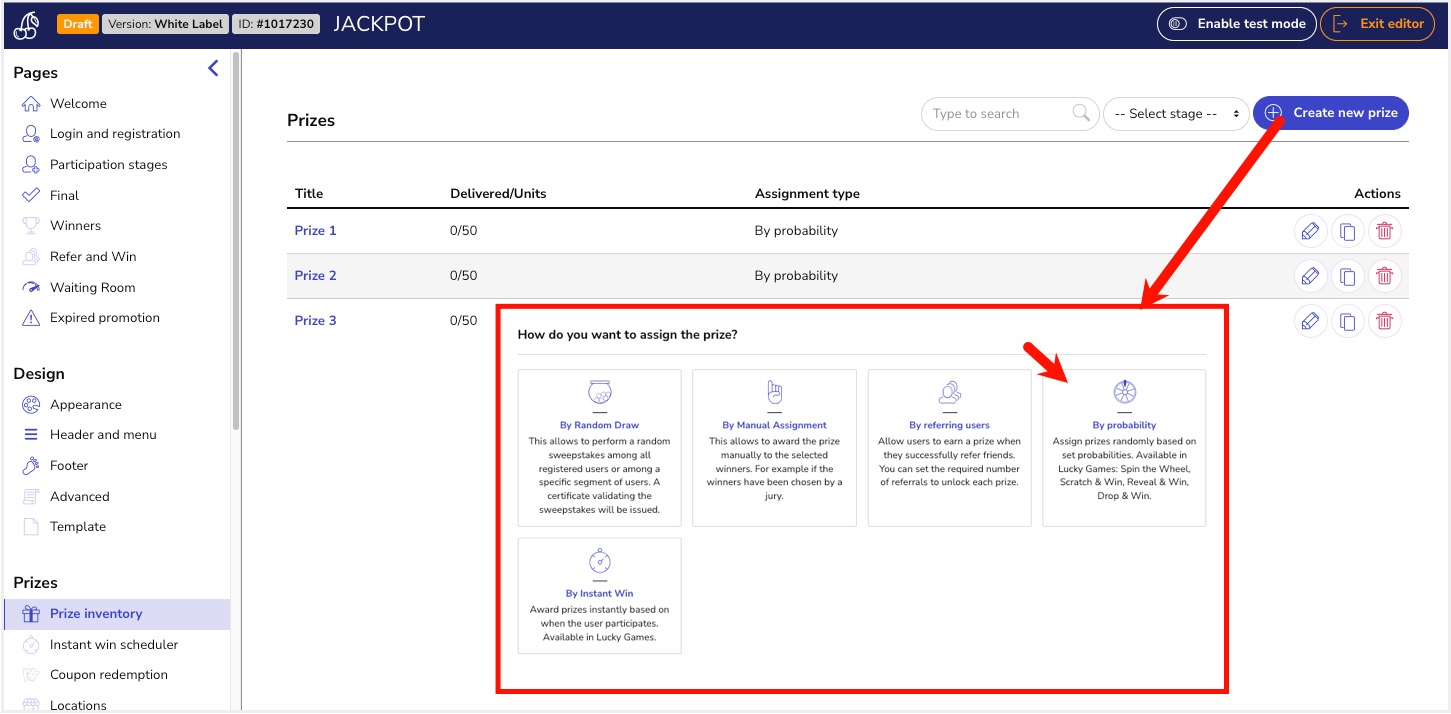Duplicate Prize 2 using the copy icon
This screenshot has width=1451, height=714.
pyautogui.click(x=1347, y=276)
